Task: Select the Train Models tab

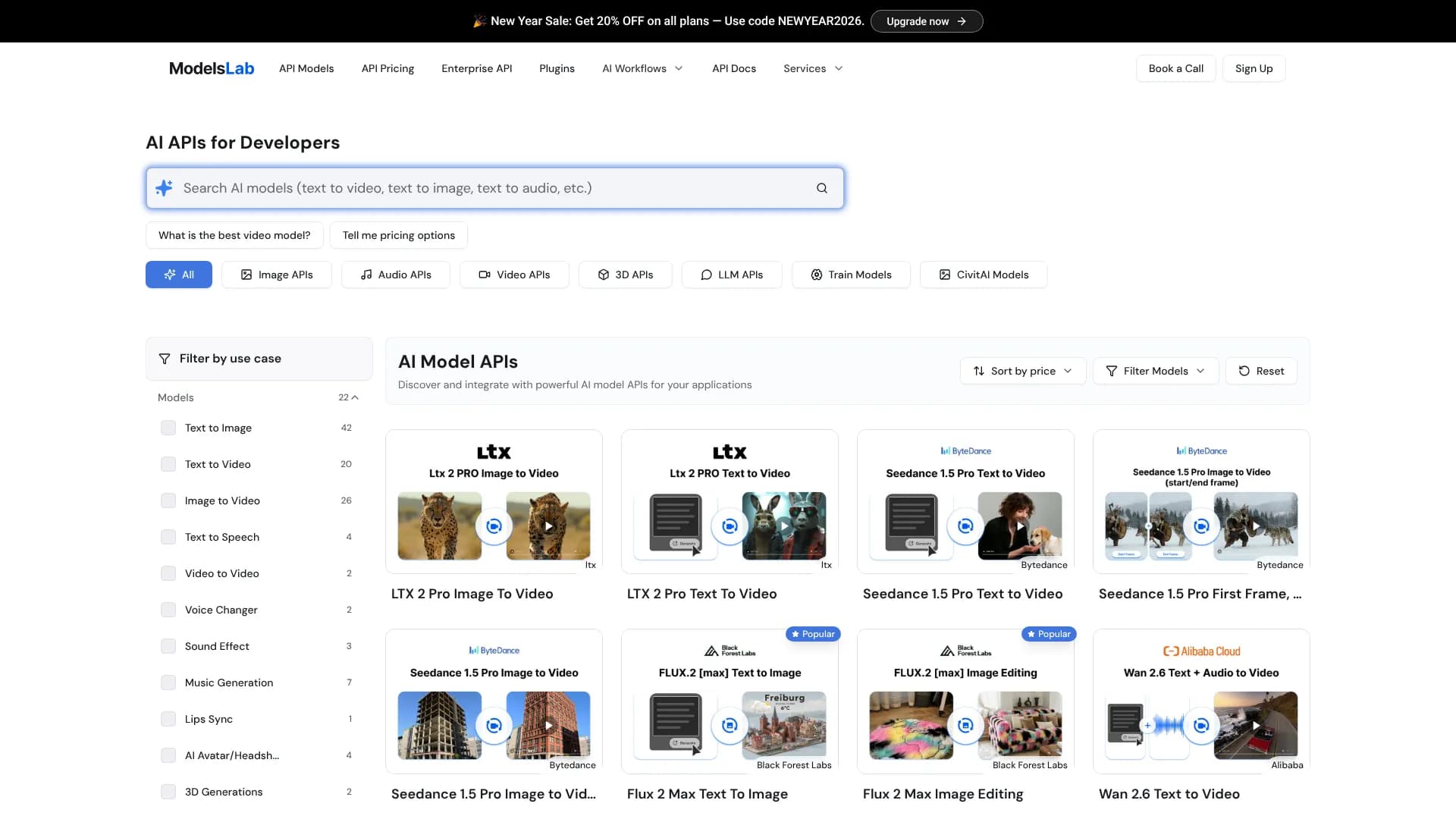Action: point(851,275)
